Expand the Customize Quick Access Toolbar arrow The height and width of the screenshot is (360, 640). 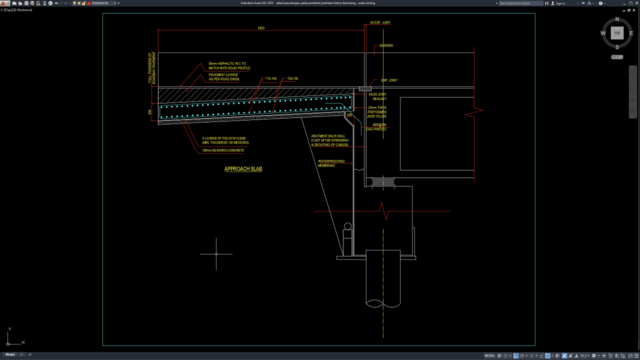pyautogui.click(x=118, y=3)
